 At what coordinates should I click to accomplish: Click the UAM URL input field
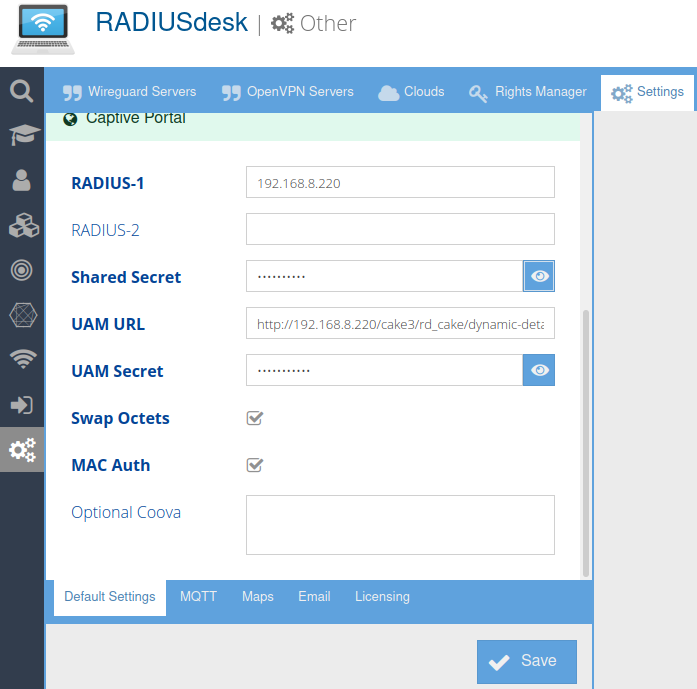click(400, 323)
